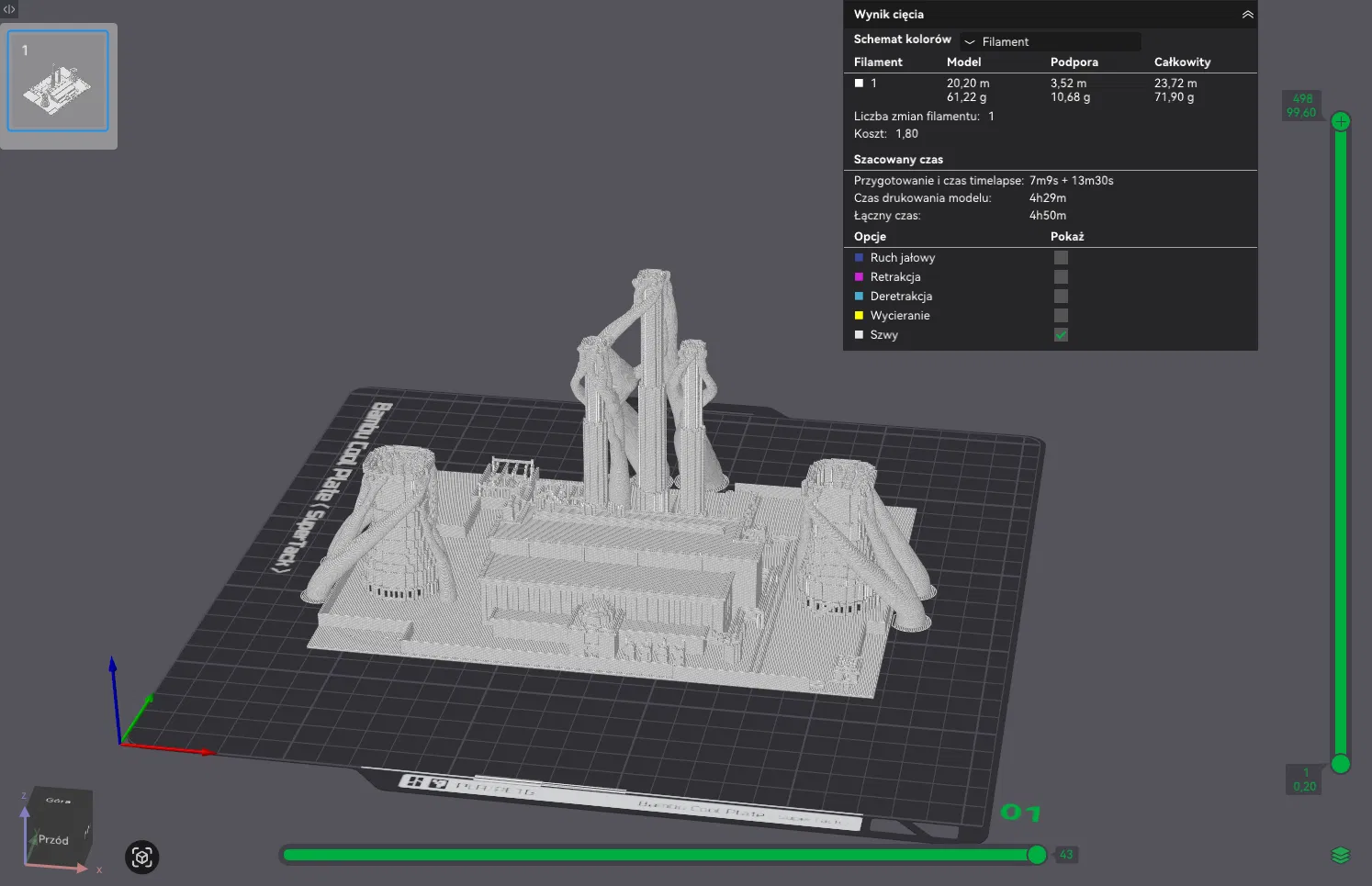Click the Góra face of the view cube
The image size is (1372, 886).
point(59,801)
